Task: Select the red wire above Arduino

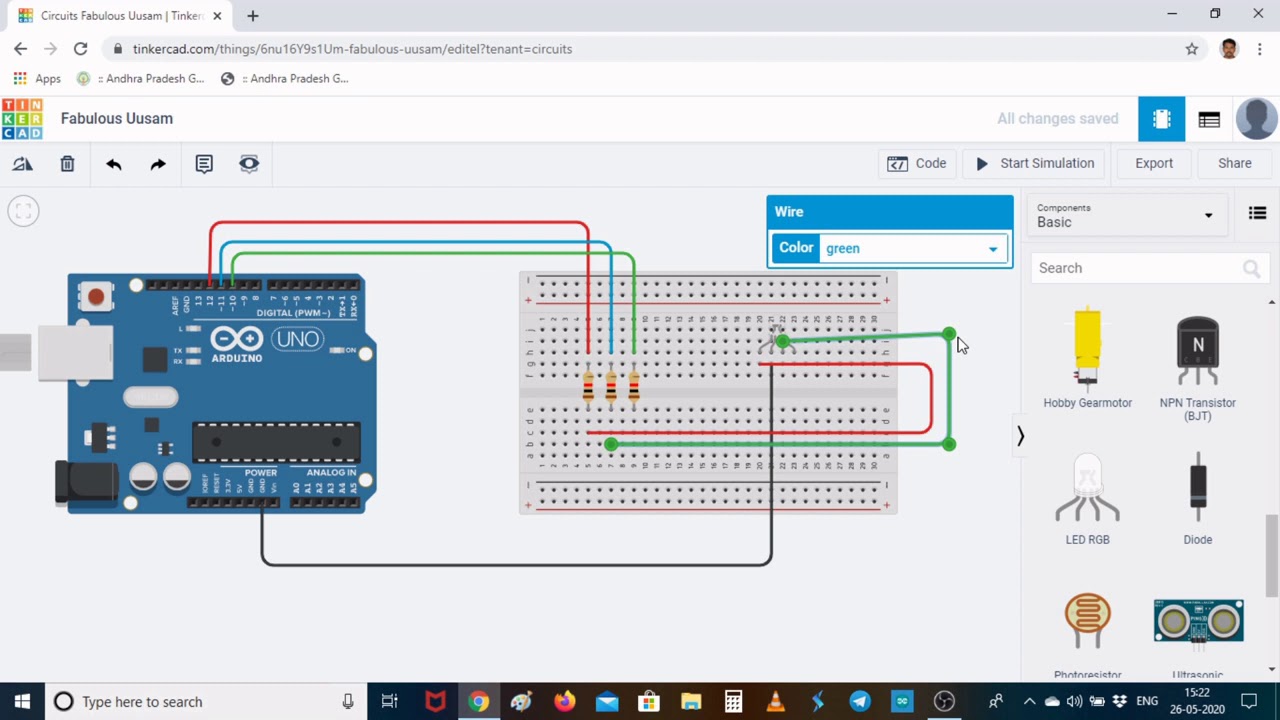Action: pyautogui.click(x=400, y=222)
